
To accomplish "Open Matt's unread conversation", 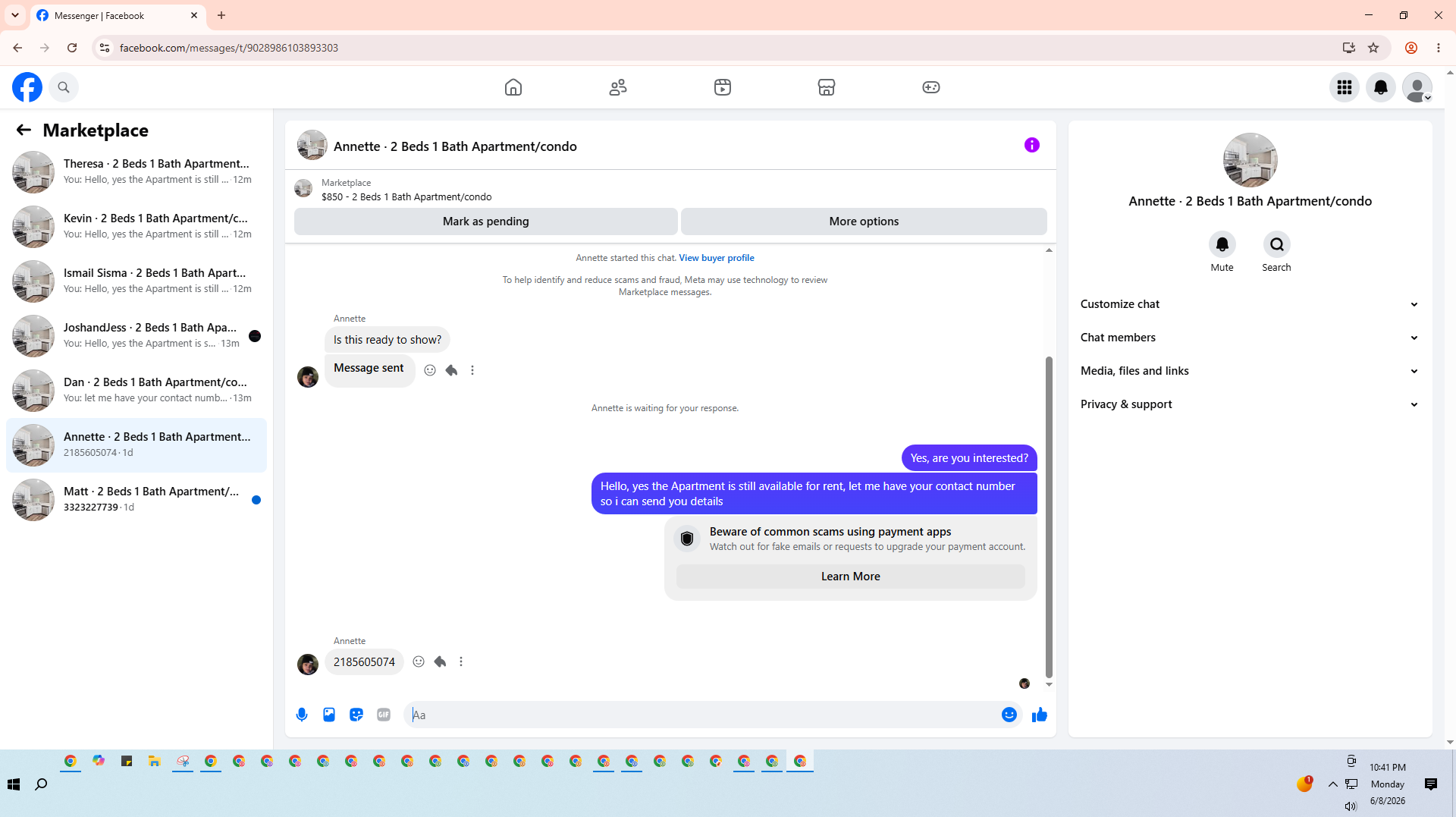I will click(136, 500).
